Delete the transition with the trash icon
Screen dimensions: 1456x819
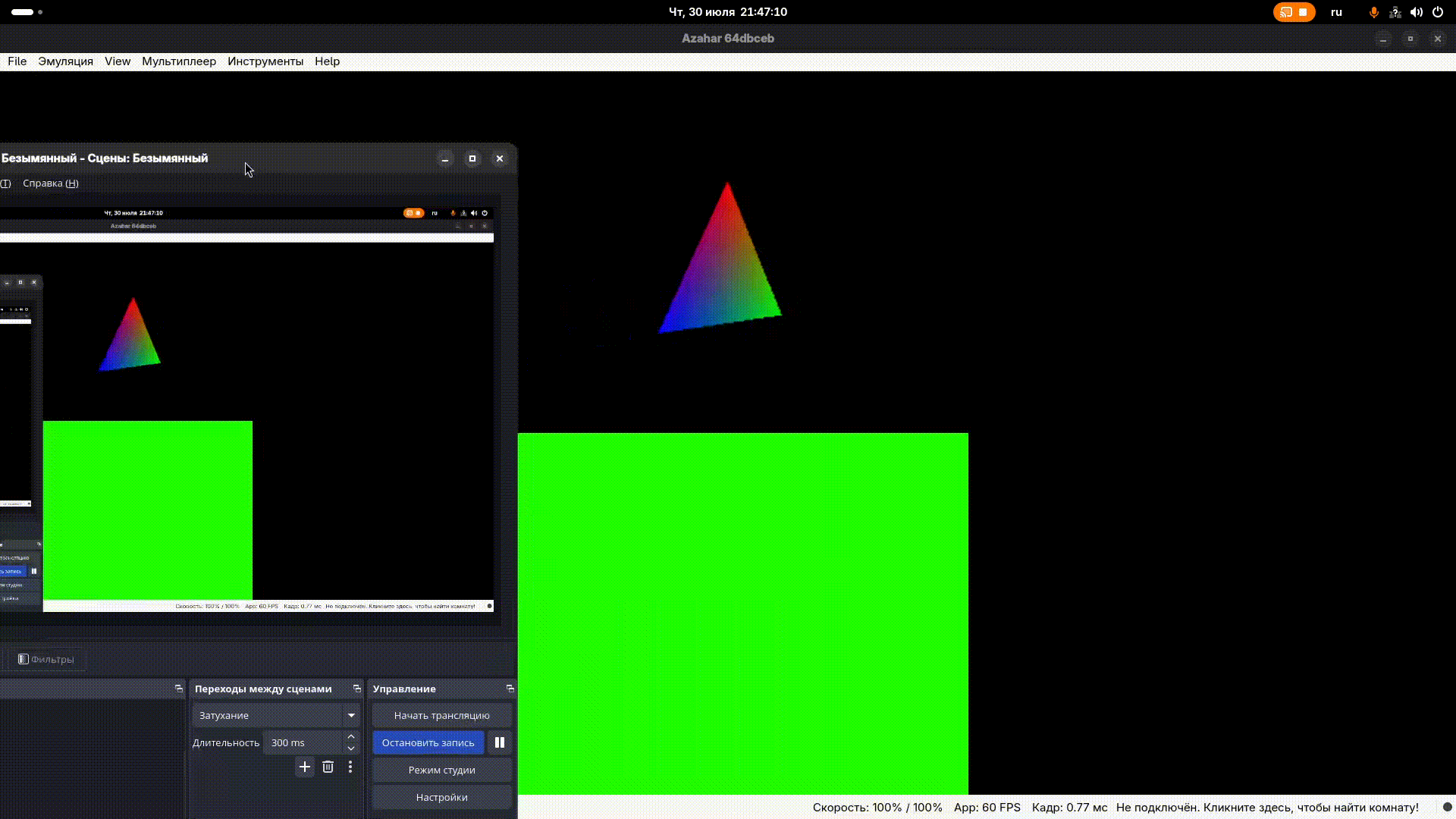328,767
